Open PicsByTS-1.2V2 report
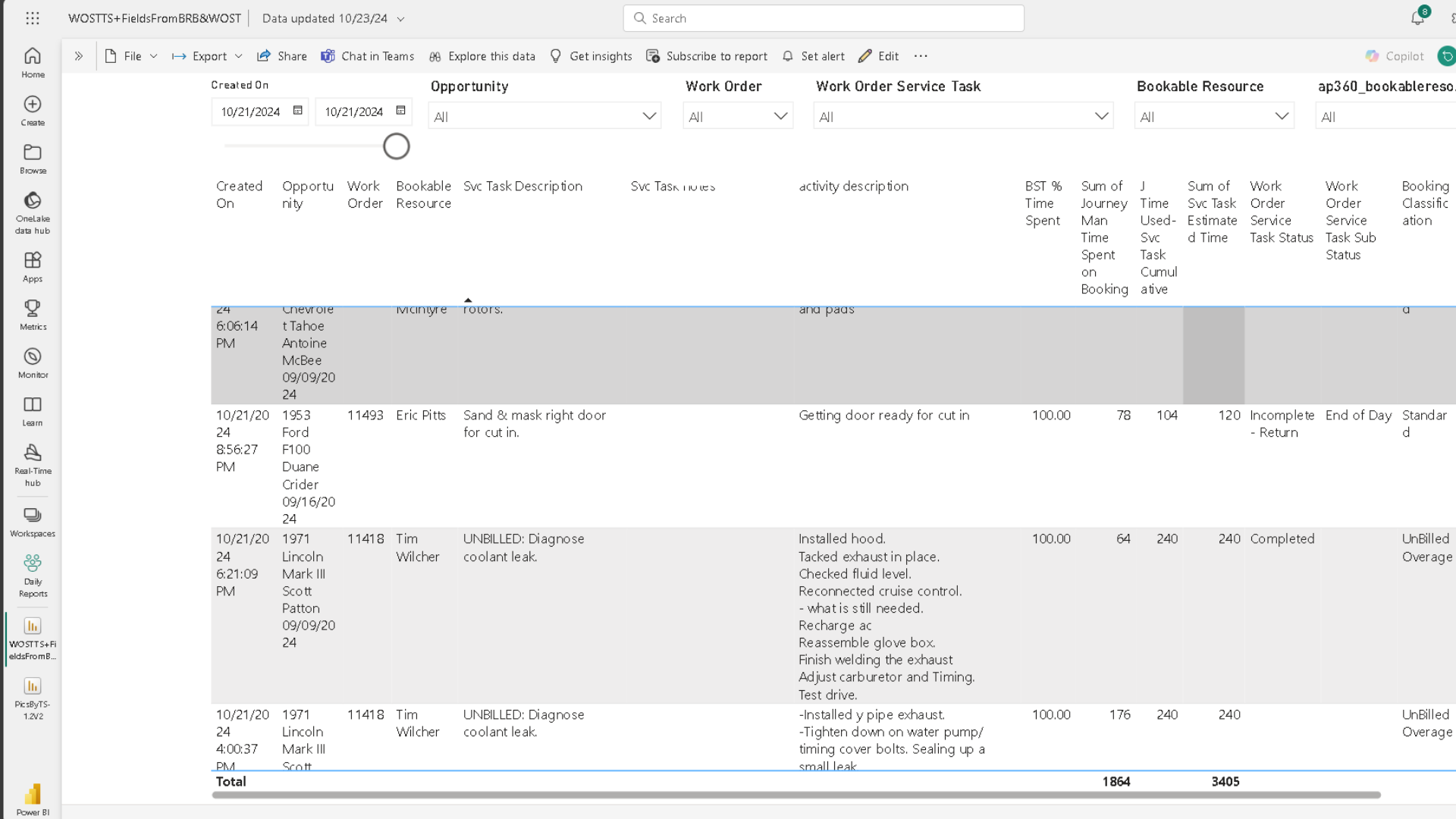This screenshot has width=1456, height=819. (33, 698)
